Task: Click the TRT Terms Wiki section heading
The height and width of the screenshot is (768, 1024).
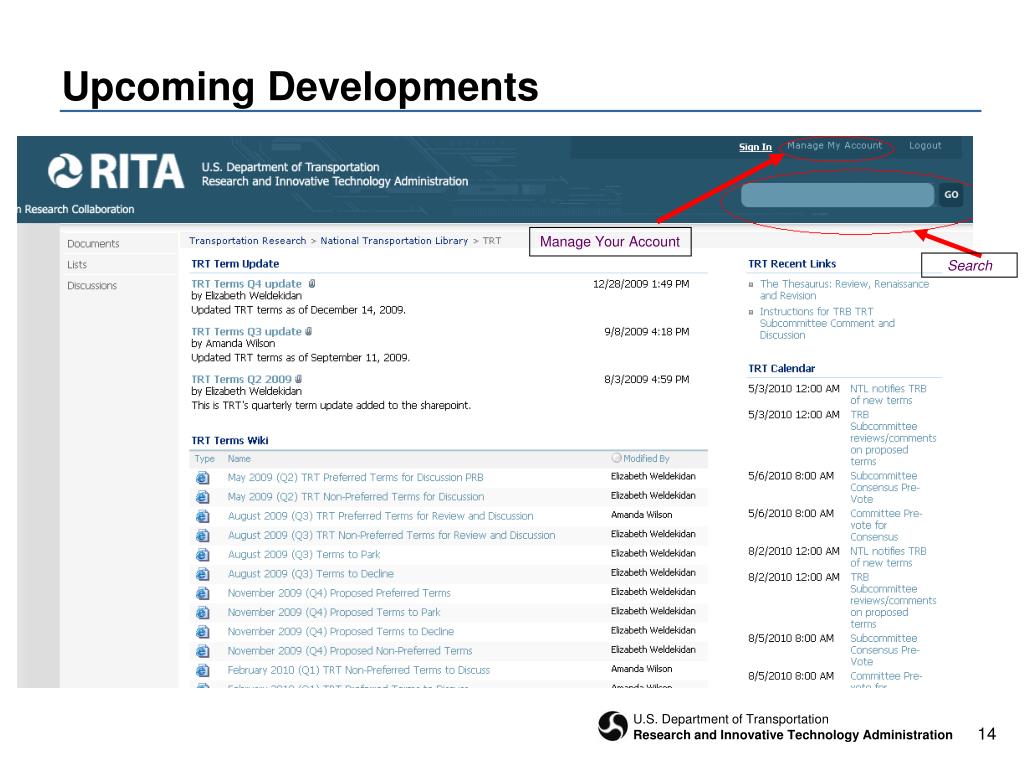Action: pos(230,440)
